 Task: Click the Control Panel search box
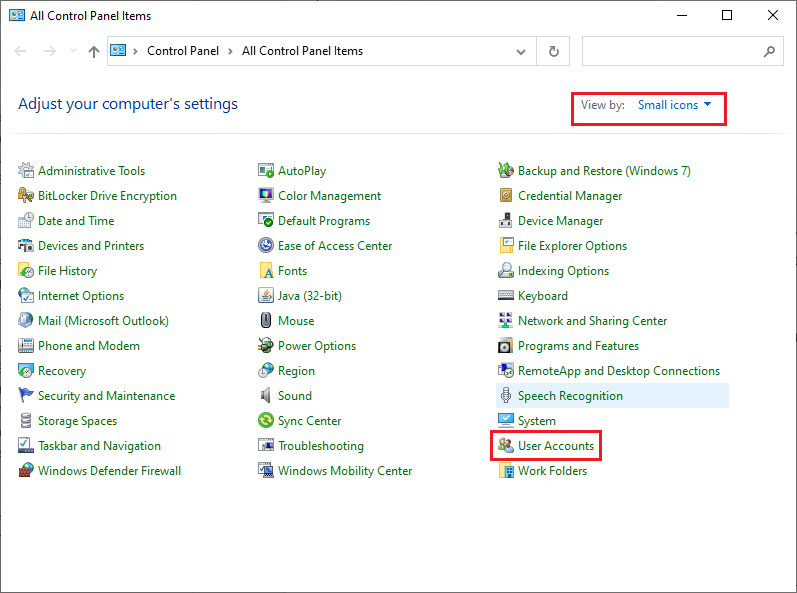tap(670, 51)
